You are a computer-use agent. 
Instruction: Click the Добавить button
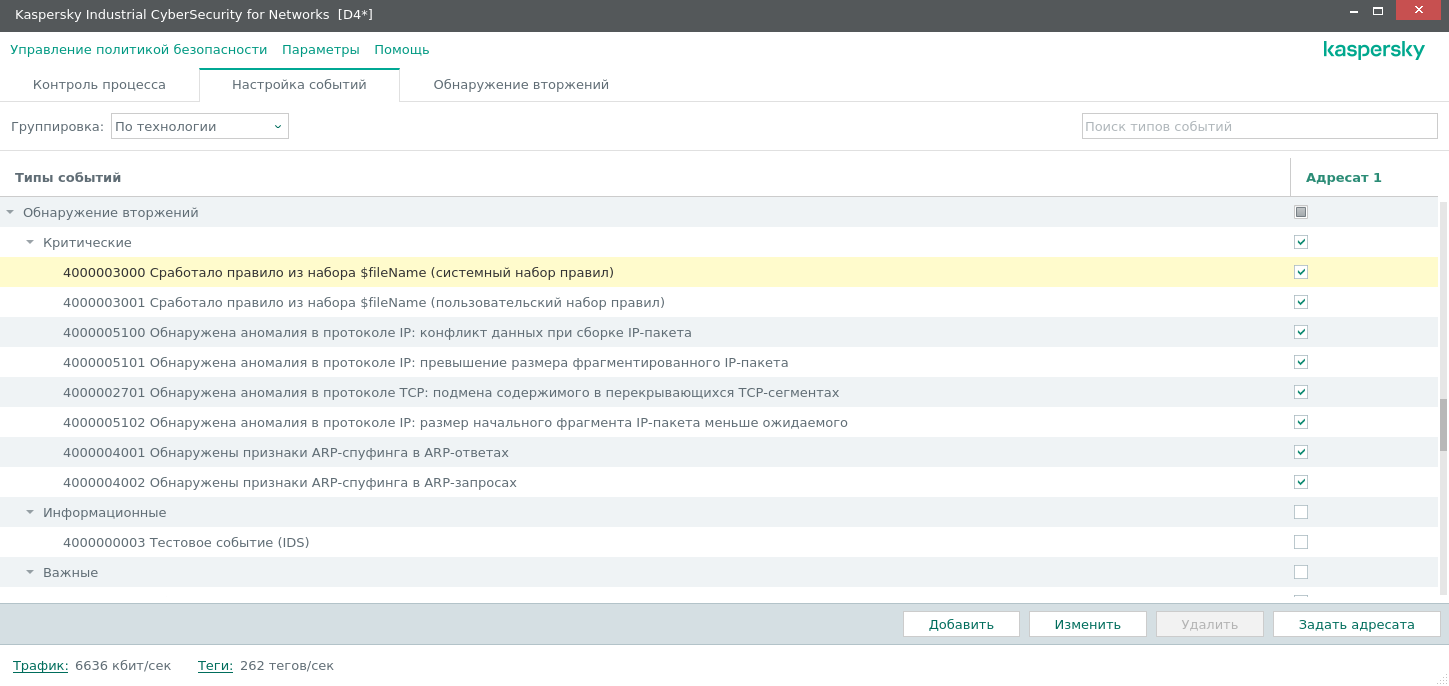point(960,624)
